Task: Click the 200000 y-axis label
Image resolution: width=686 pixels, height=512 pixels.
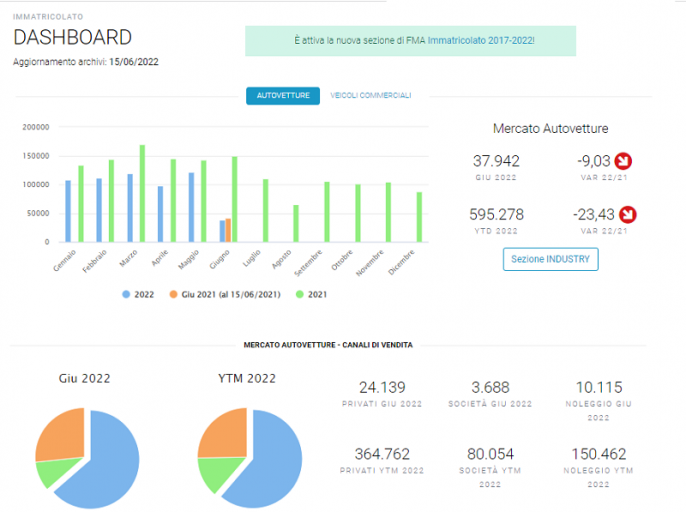Action: click(x=36, y=127)
